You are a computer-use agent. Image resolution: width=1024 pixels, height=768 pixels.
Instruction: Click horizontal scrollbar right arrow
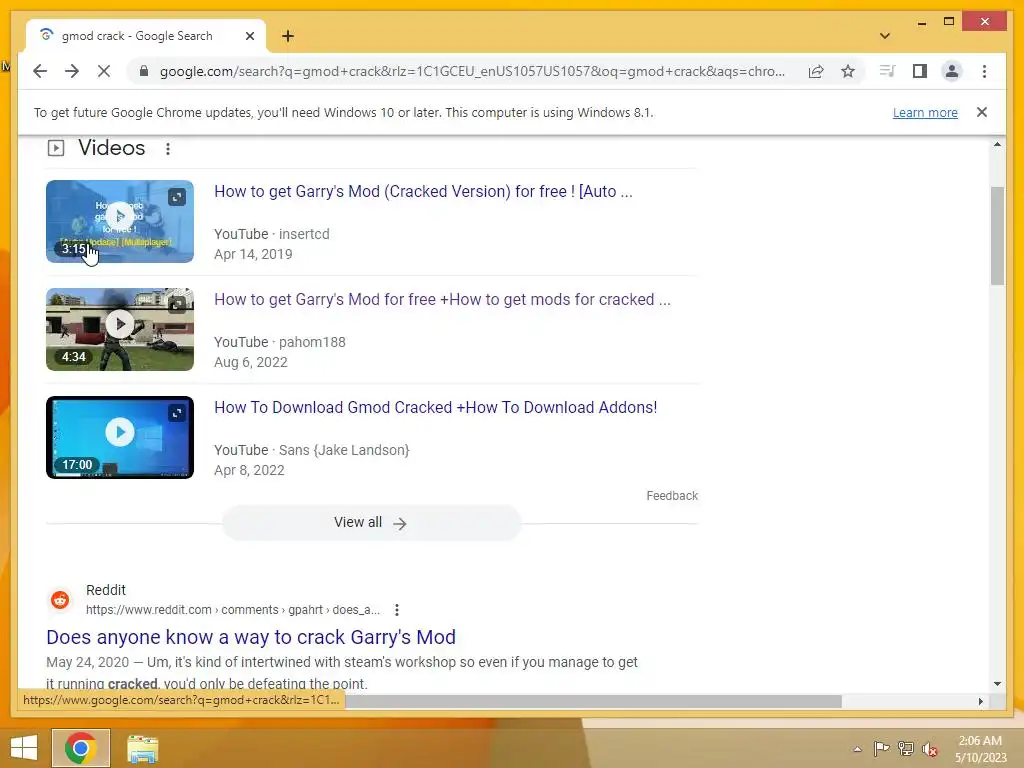point(980,701)
